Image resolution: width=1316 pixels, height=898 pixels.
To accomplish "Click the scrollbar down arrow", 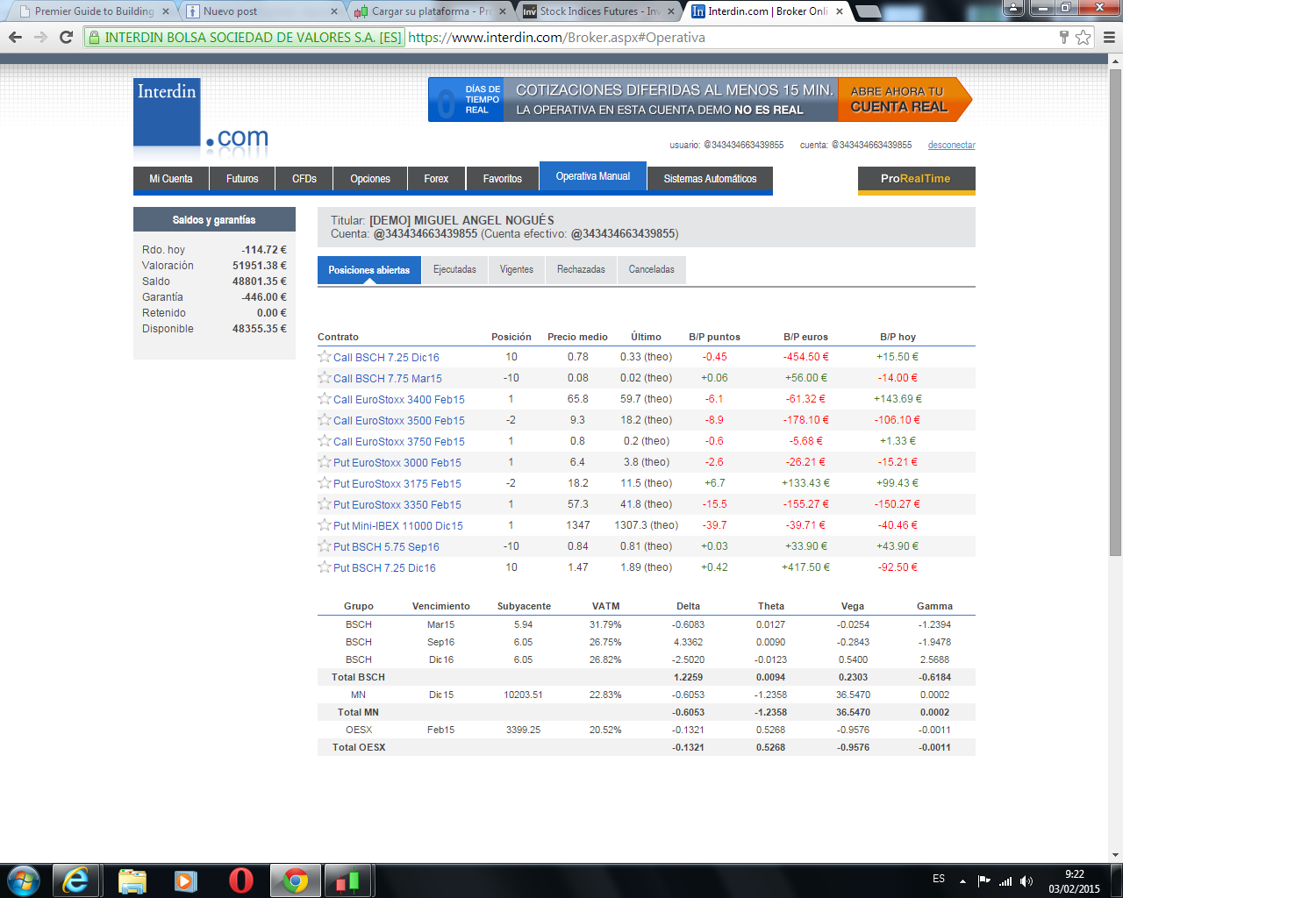I will (1115, 855).
